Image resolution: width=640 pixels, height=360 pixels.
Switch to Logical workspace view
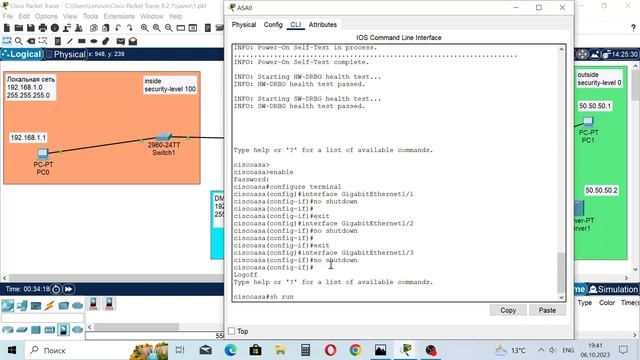pos(22,54)
